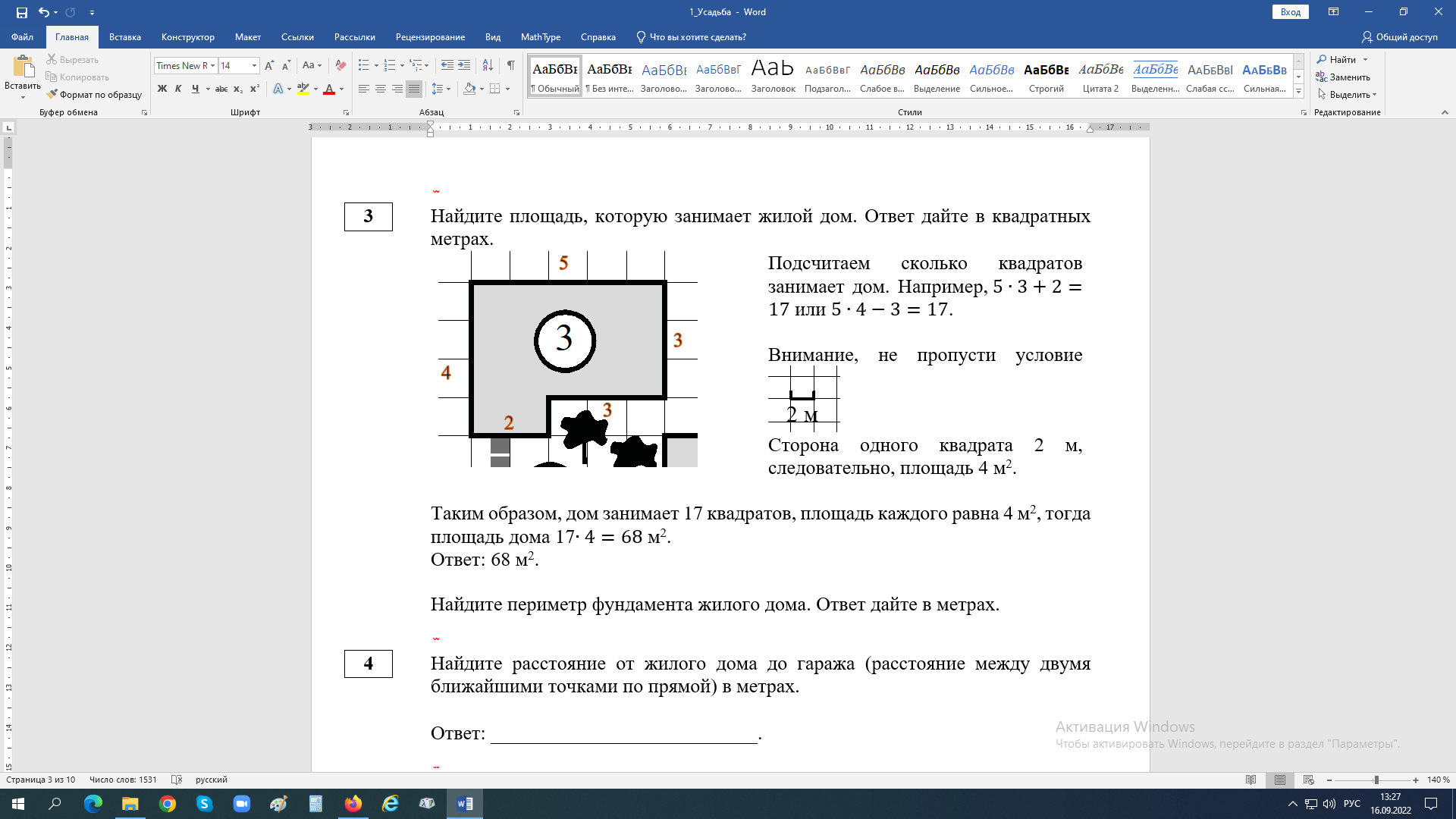
Task: Apply the red font color
Action: (x=329, y=89)
